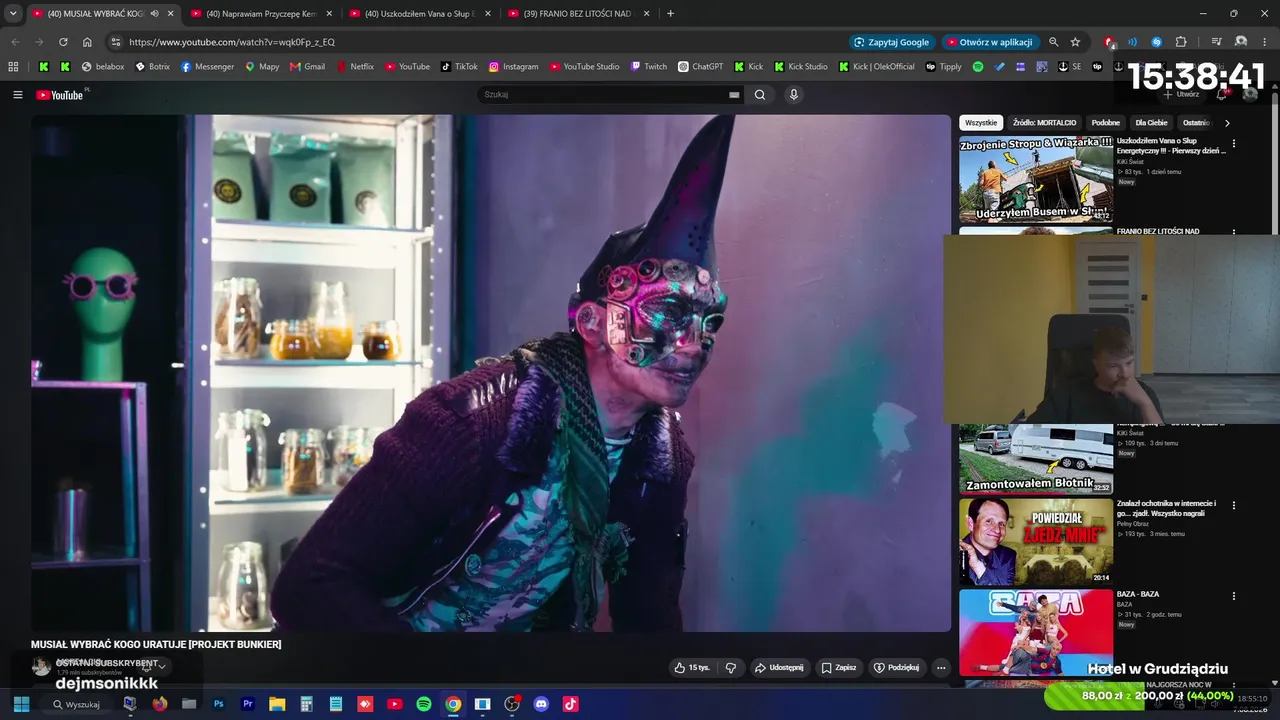This screenshot has width=1280, height=720.
Task: Show more filter chips with right arrow
Action: 1227,123
